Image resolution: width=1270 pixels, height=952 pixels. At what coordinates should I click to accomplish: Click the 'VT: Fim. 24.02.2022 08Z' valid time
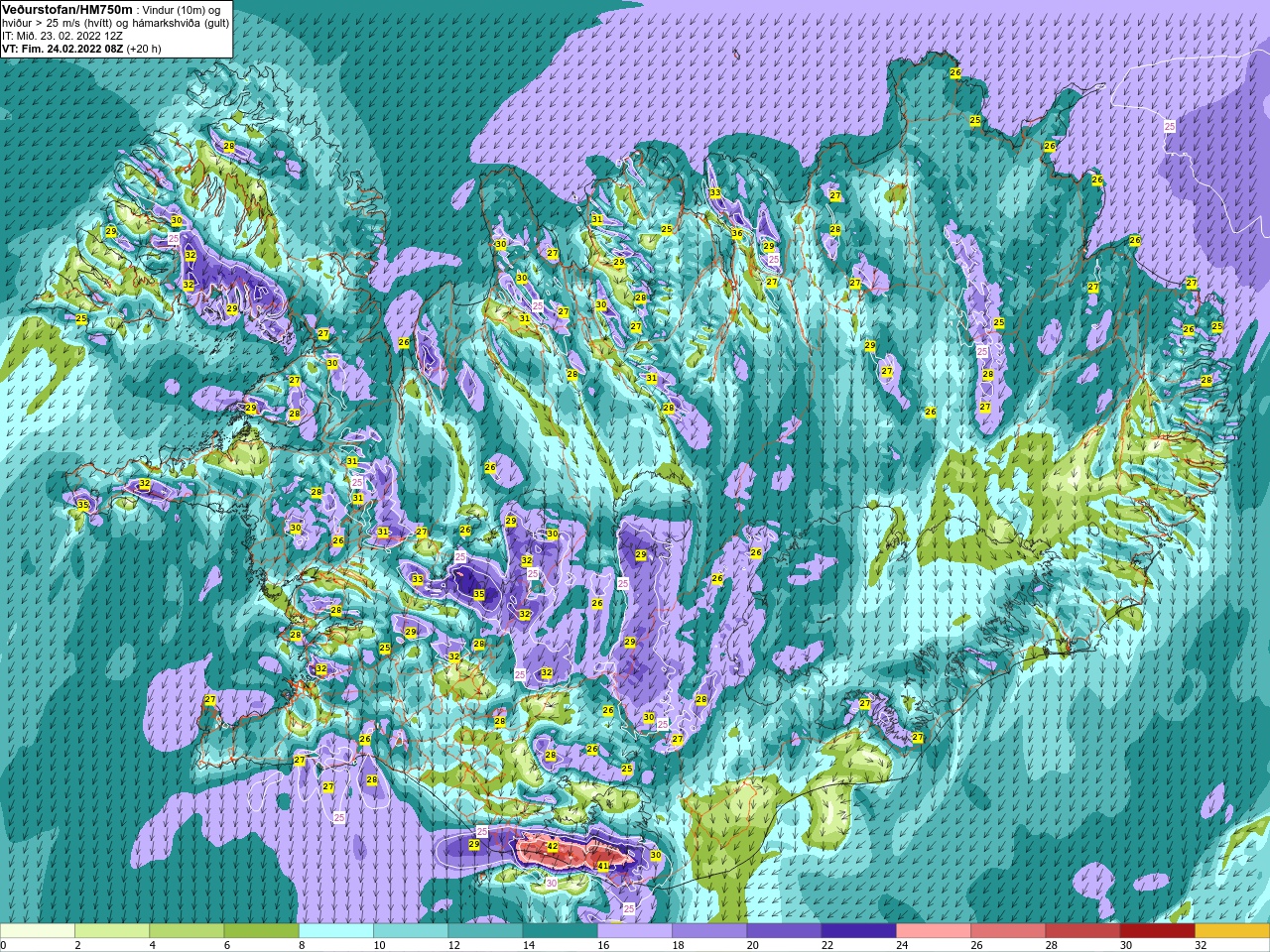pos(63,48)
